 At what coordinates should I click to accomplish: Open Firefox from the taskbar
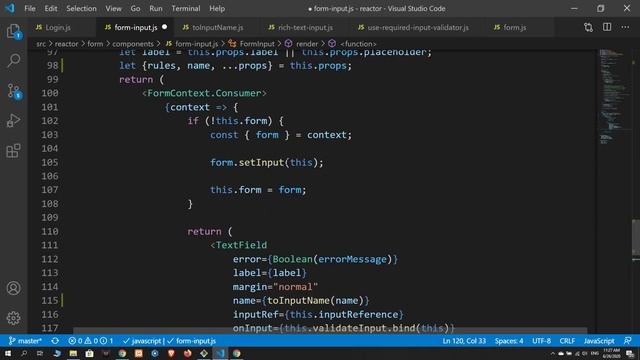coord(187,353)
